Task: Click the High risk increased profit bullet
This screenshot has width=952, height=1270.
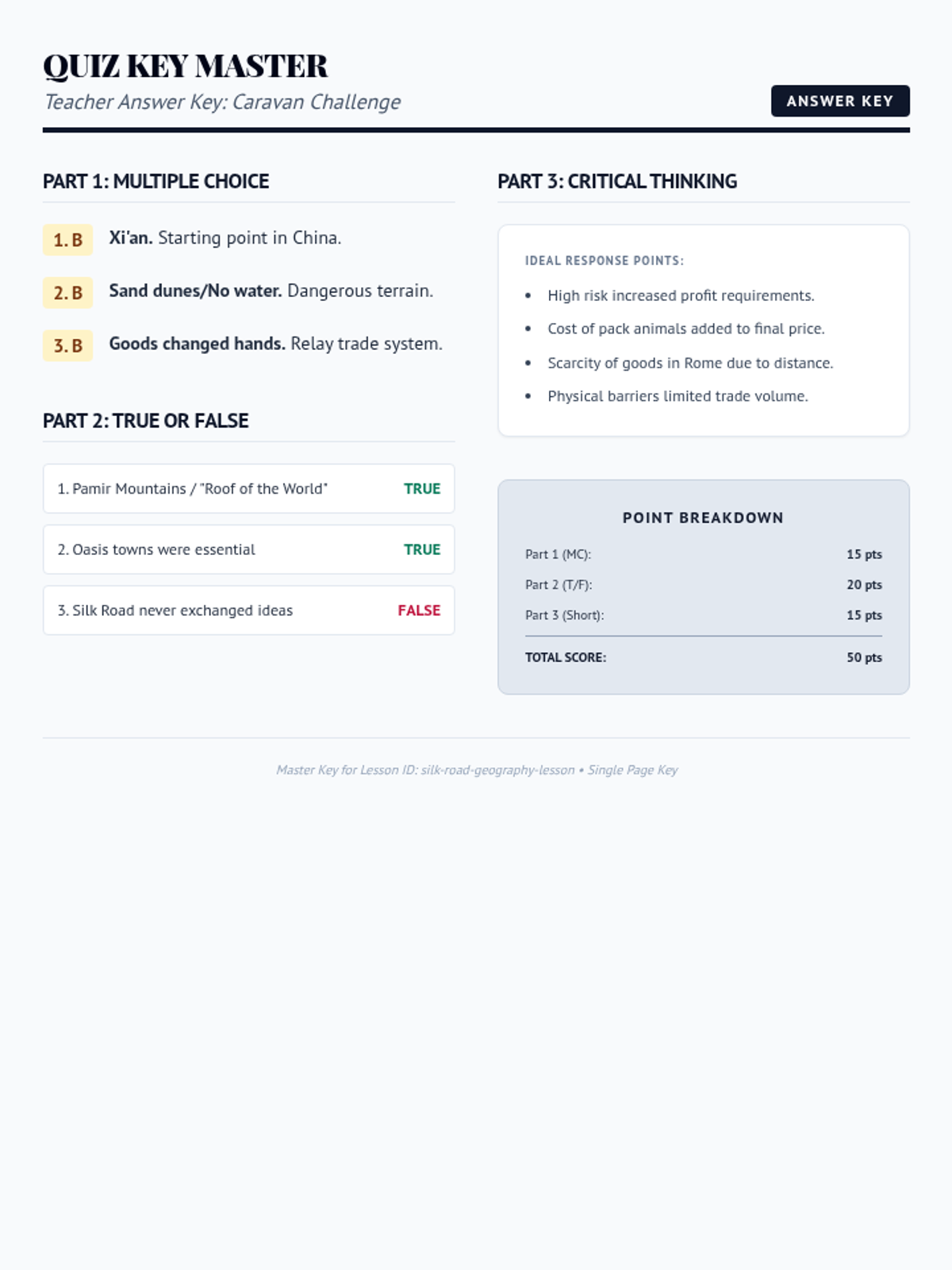Action: tap(681, 295)
